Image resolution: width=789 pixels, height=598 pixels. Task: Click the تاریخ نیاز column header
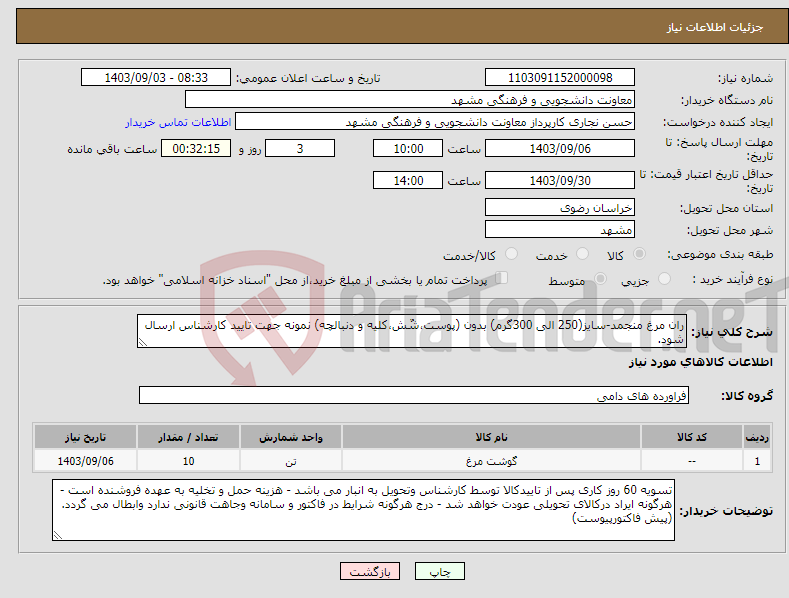85,437
